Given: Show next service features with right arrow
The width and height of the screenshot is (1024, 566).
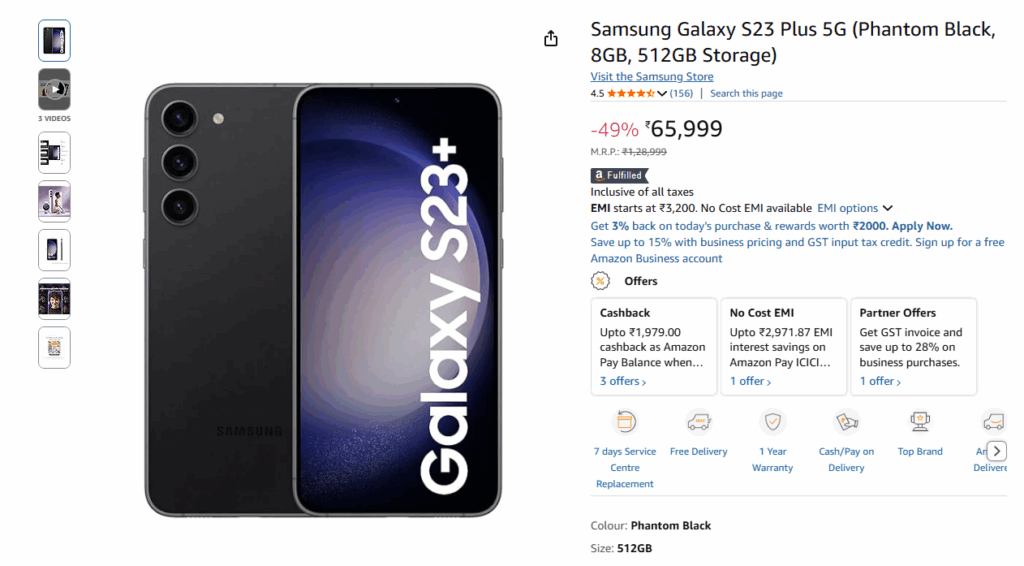Looking at the screenshot, I should point(997,451).
